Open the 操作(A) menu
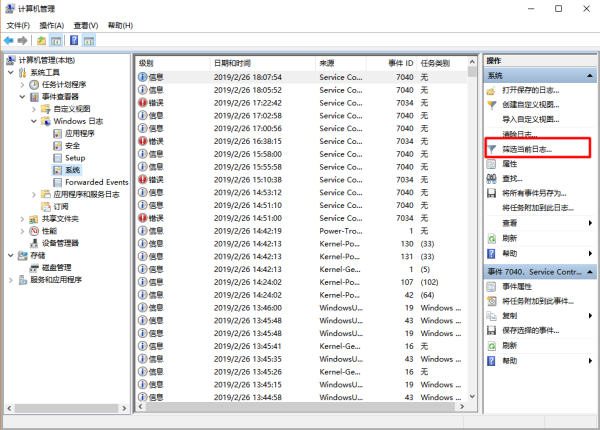600x430 pixels. [52, 26]
